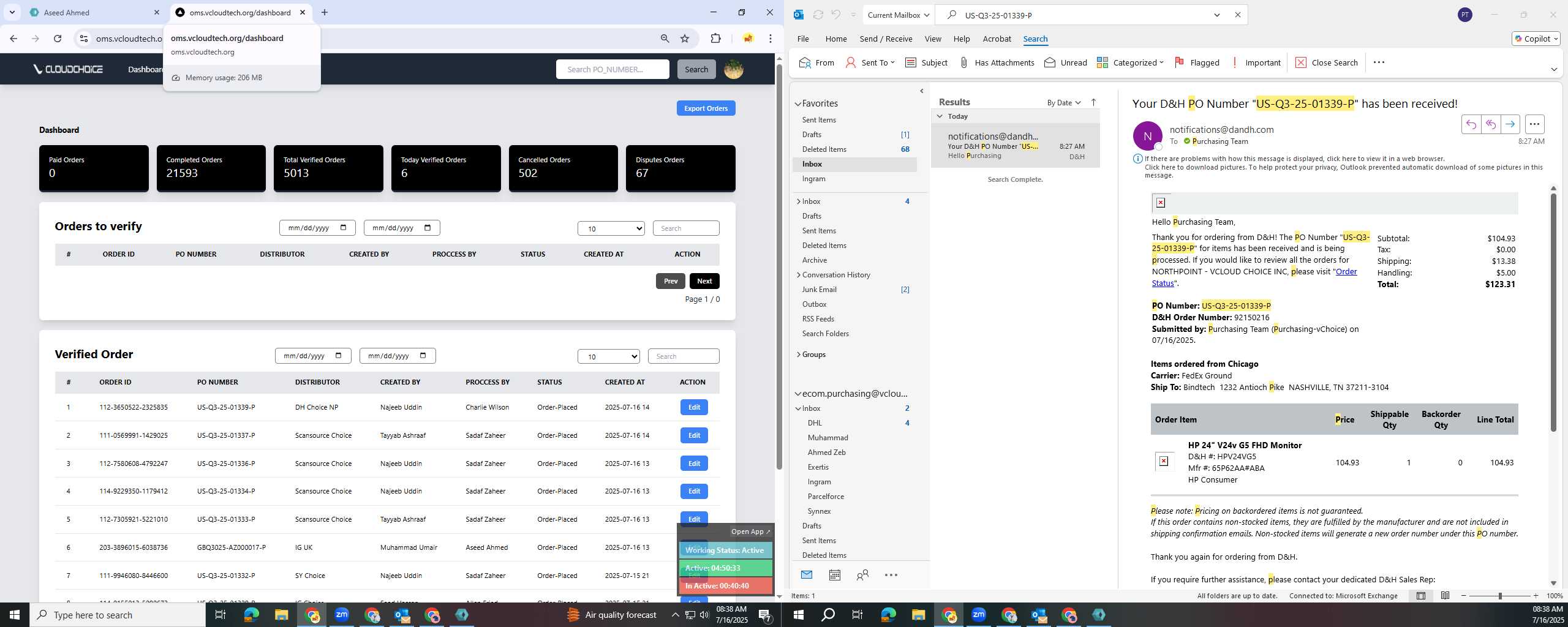1568x627 pixels.
Task: Click Verified Order start date field
Action: point(313,356)
